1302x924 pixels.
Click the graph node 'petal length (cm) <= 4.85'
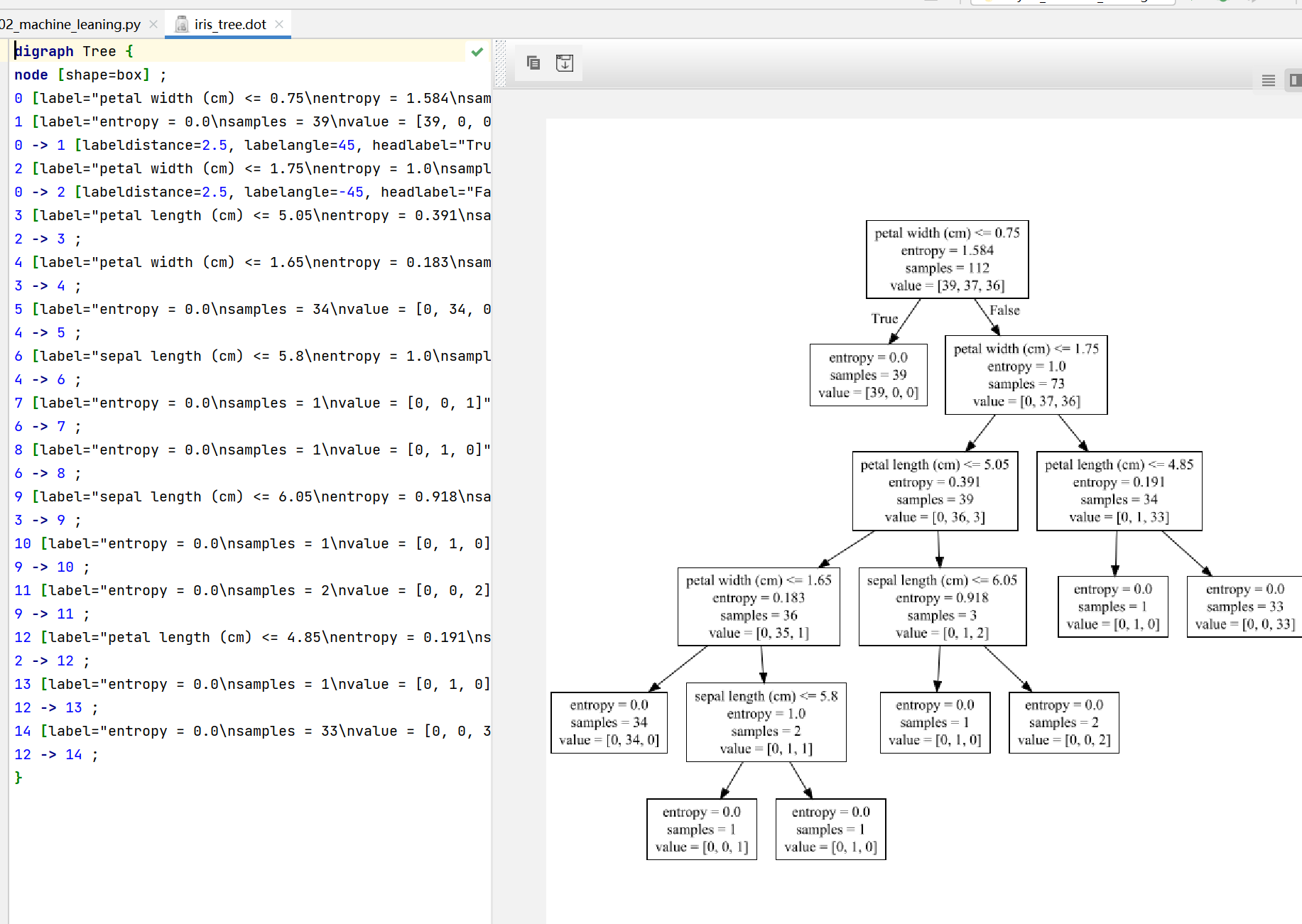coord(1119,491)
